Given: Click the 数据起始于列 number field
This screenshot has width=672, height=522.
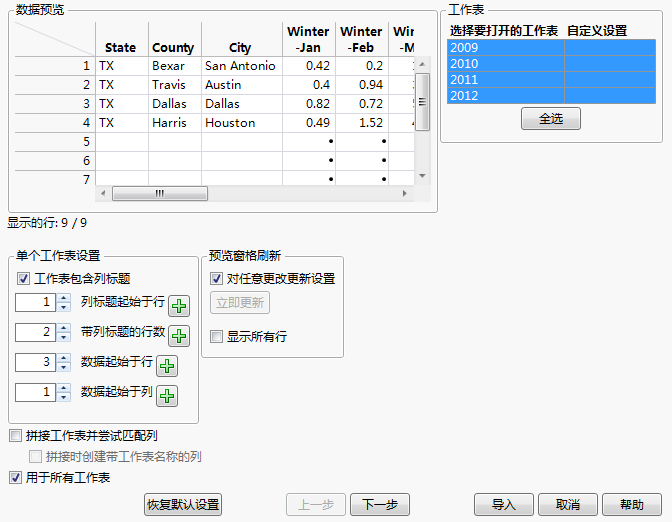Looking at the screenshot, I should 35,392.
